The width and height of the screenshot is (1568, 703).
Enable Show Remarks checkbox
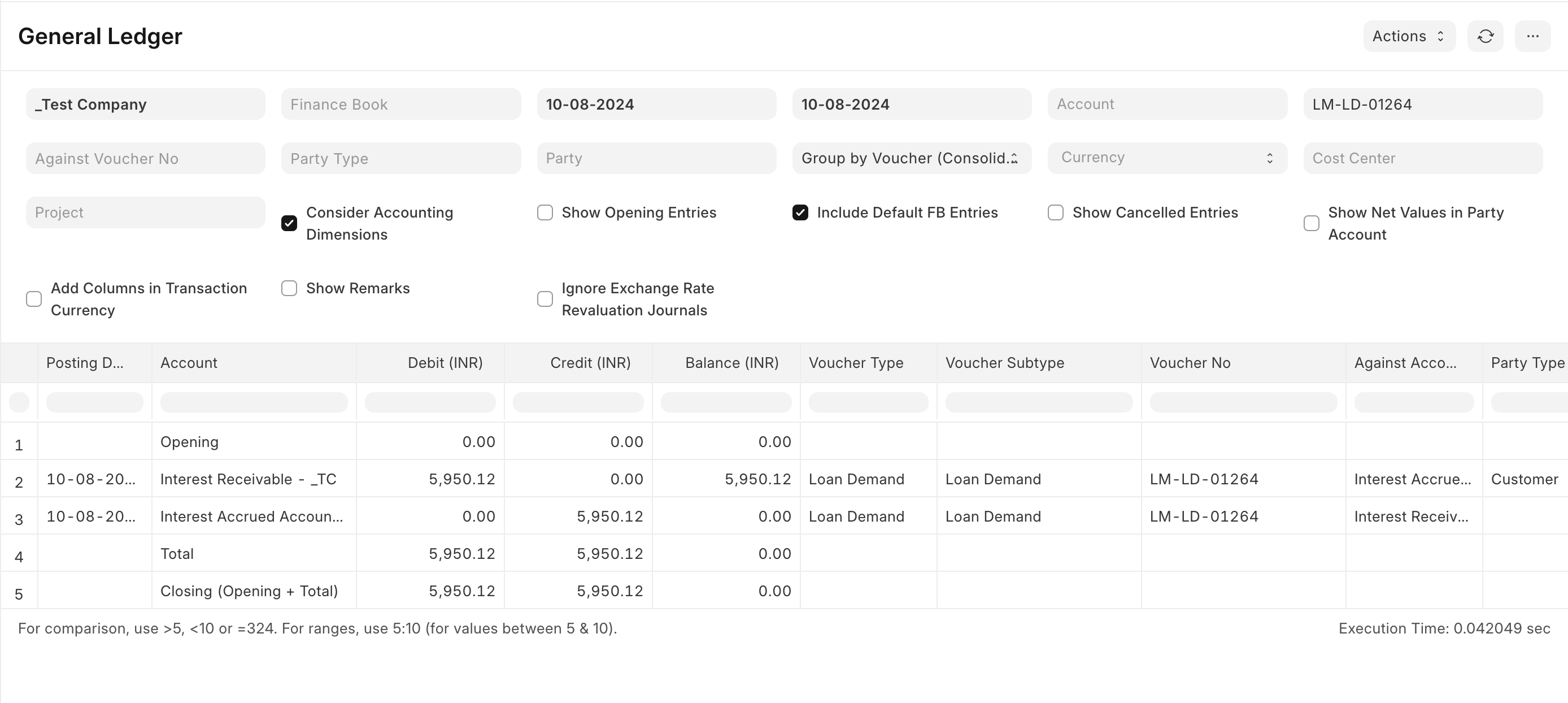click(x=290, y=288)
